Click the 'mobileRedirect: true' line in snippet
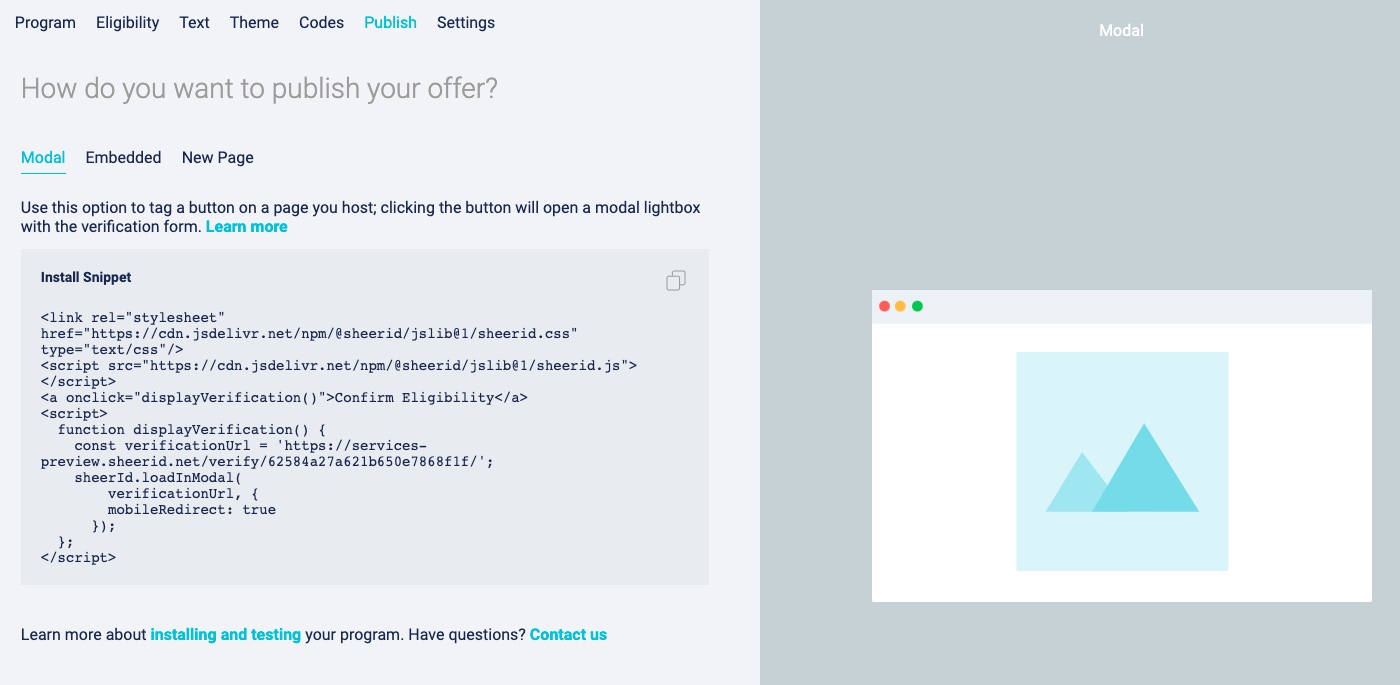The width and height of the screenshot is (1400, 685). pos(191,509)
